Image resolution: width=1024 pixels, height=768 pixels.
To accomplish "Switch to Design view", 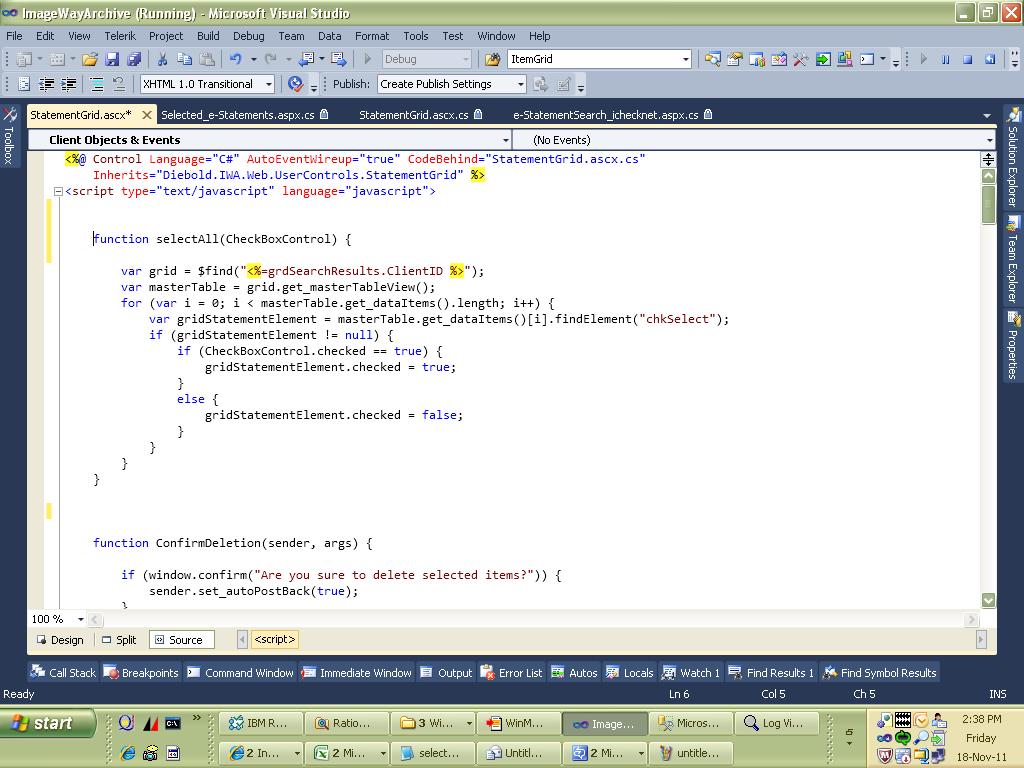I will pos(60,640).
